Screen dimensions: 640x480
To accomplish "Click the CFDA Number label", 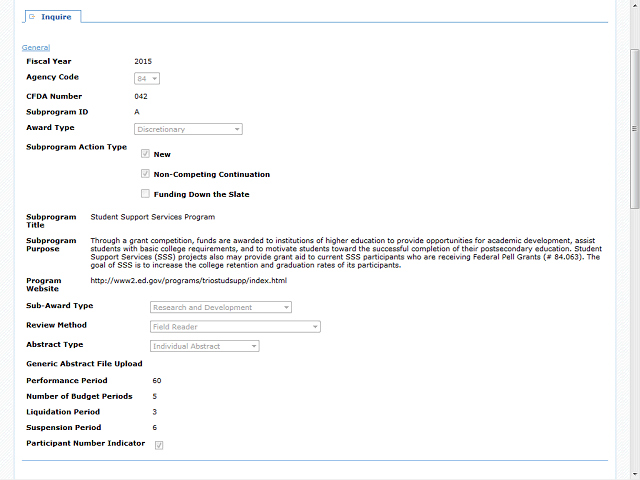I will click(54, 96).
